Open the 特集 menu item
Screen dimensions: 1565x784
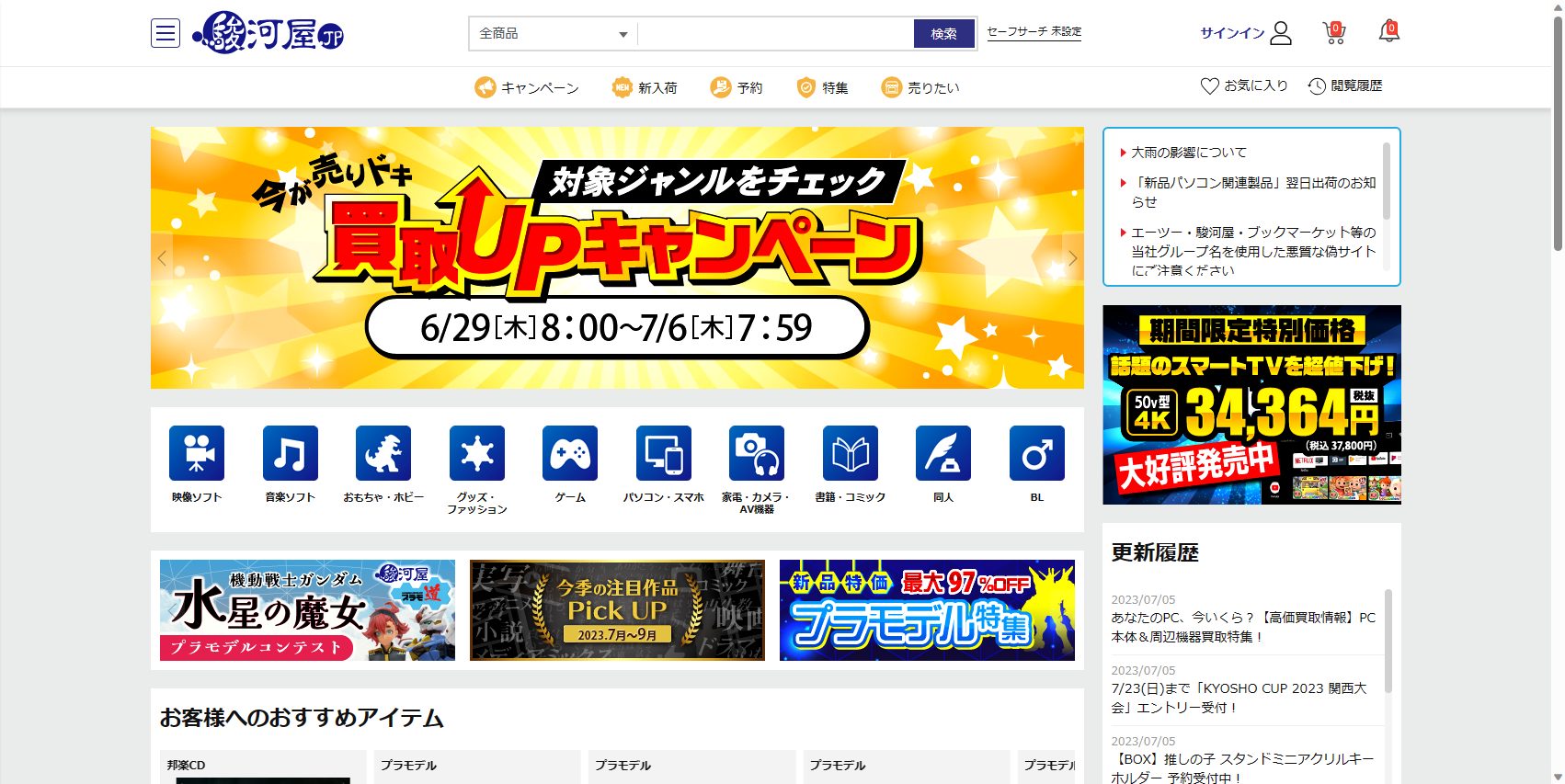(x=822, y=87)
